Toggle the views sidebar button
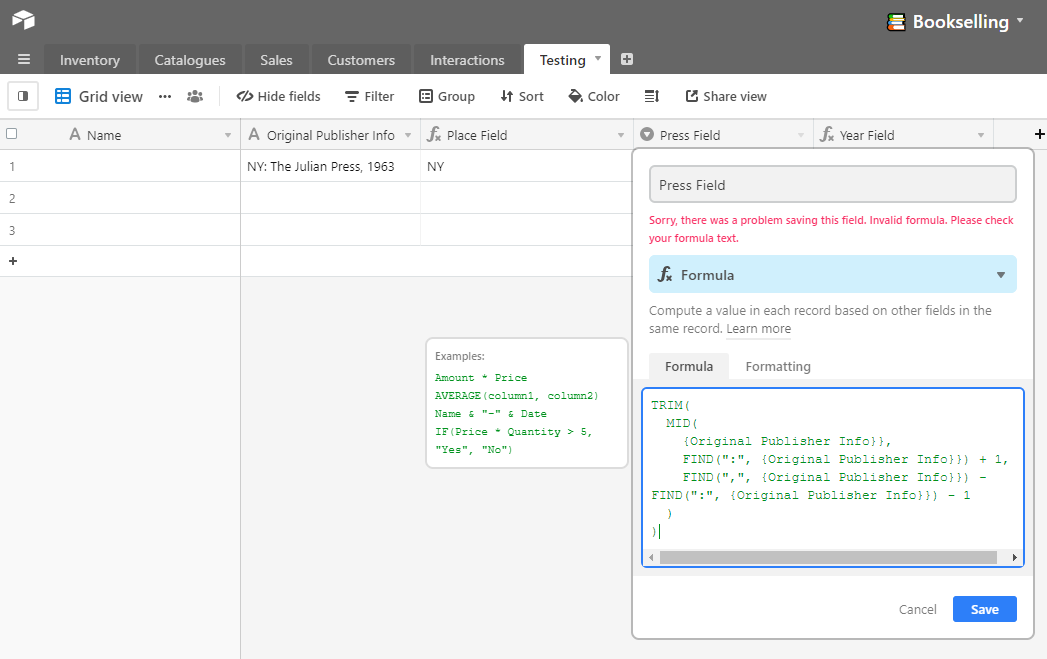Image resolution: width=1047 pixels, height=659 pixels. point(23,96)
